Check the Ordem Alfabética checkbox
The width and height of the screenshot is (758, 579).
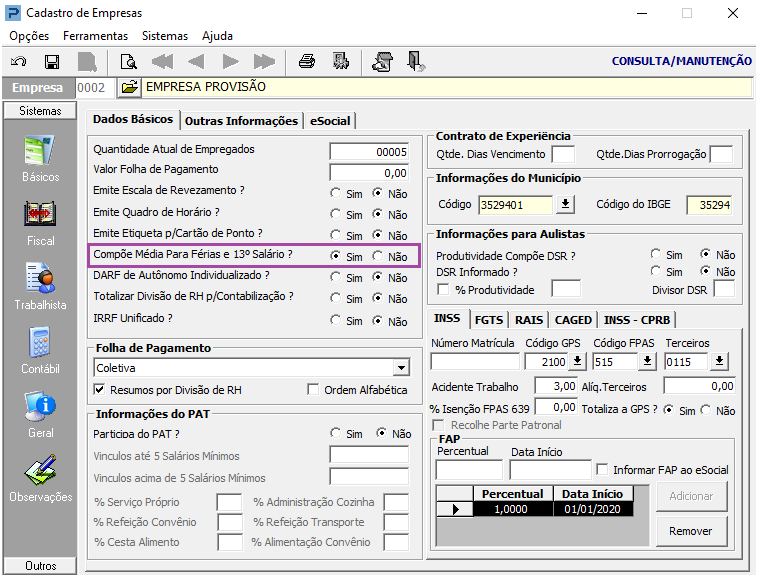tap(313, 390)
